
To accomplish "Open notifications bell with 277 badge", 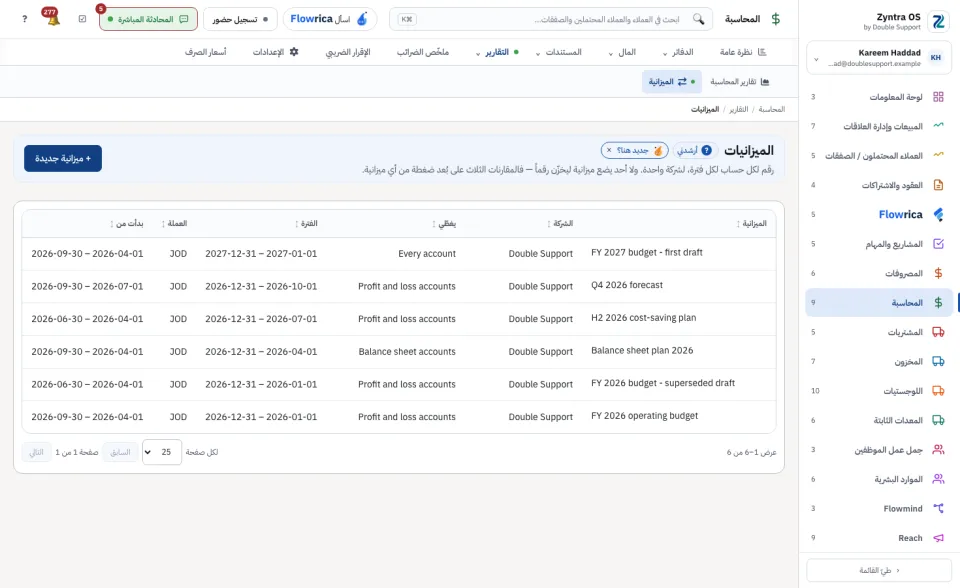I will tap(53, 18).
